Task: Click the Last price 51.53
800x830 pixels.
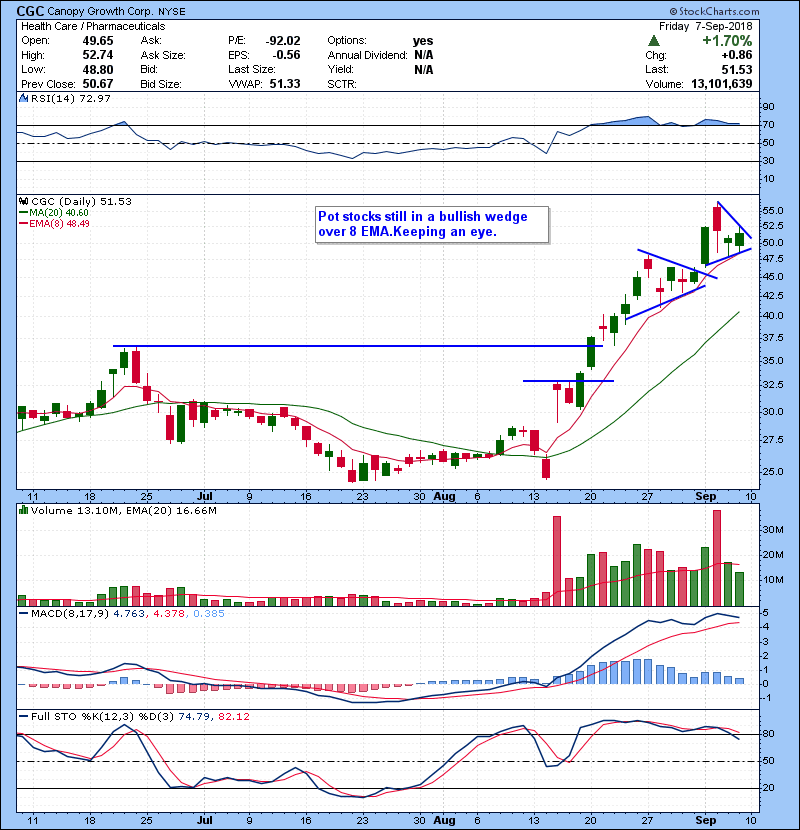Action: tap(736, 69)
